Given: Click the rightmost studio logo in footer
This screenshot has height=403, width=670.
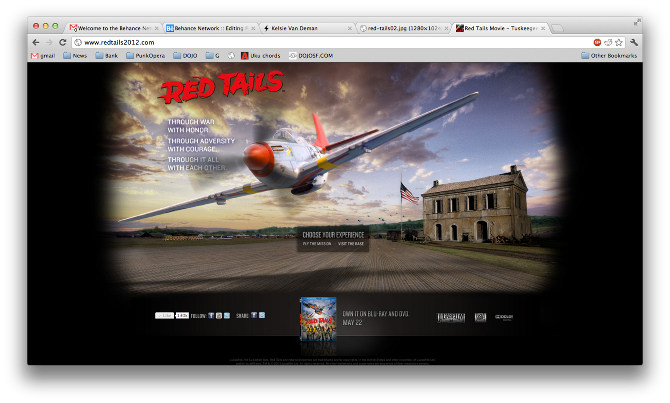Looking at the screenshot, I should click(x=504, y=317).
